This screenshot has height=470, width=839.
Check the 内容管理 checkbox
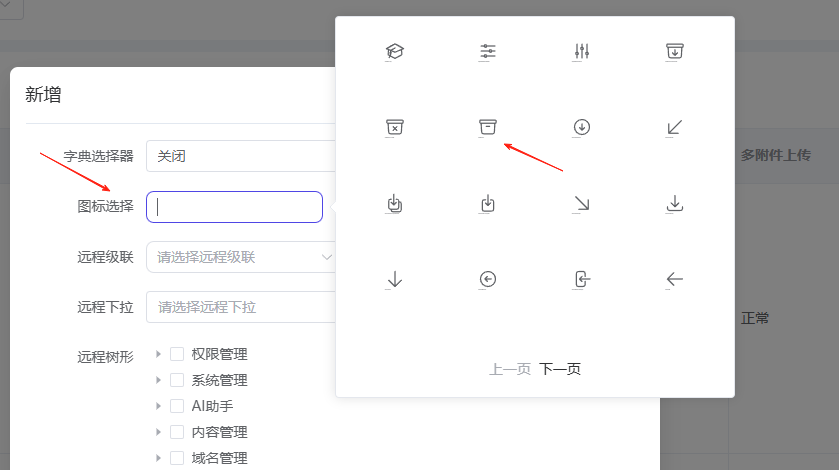pos(177,432)
